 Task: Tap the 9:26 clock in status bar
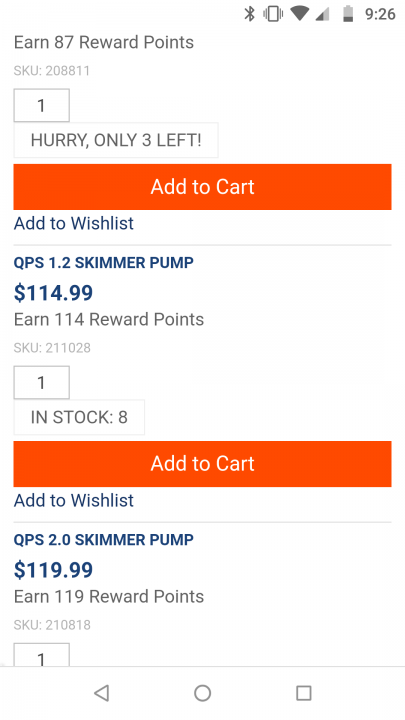pyautogui.click(x=380, y=14)
